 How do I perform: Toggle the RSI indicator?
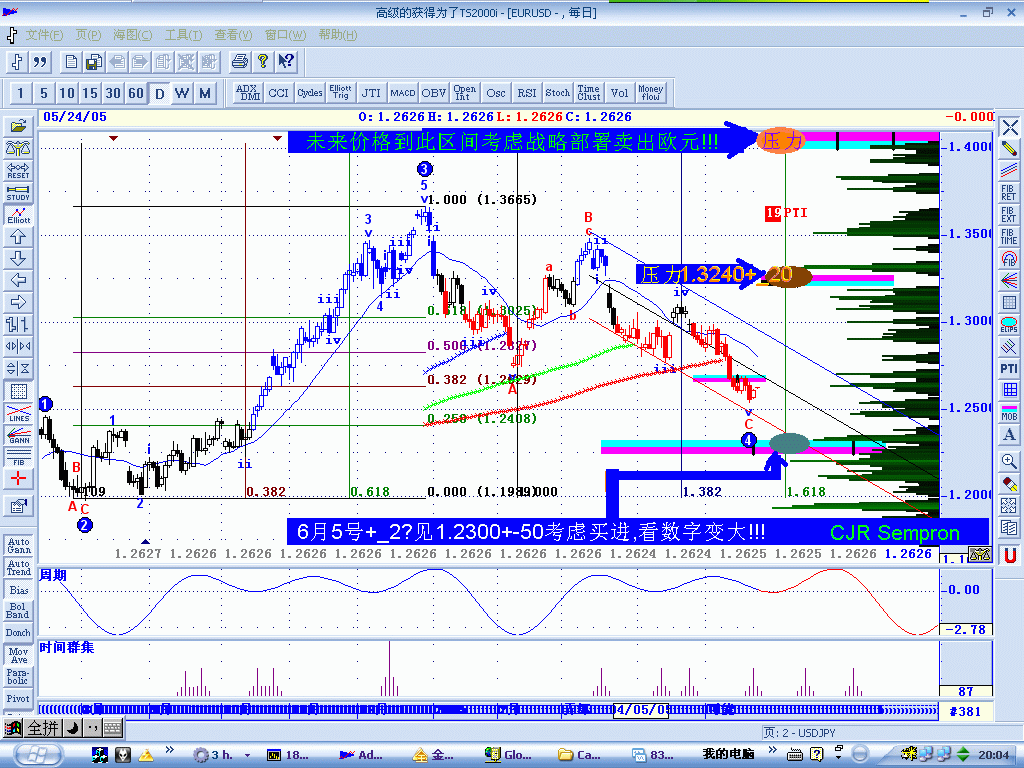(527, 93)
